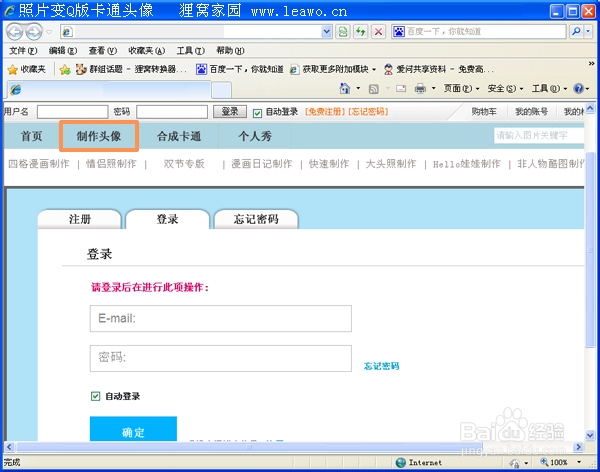Click the blue 忘记密码 link beside password

point(382,366)
